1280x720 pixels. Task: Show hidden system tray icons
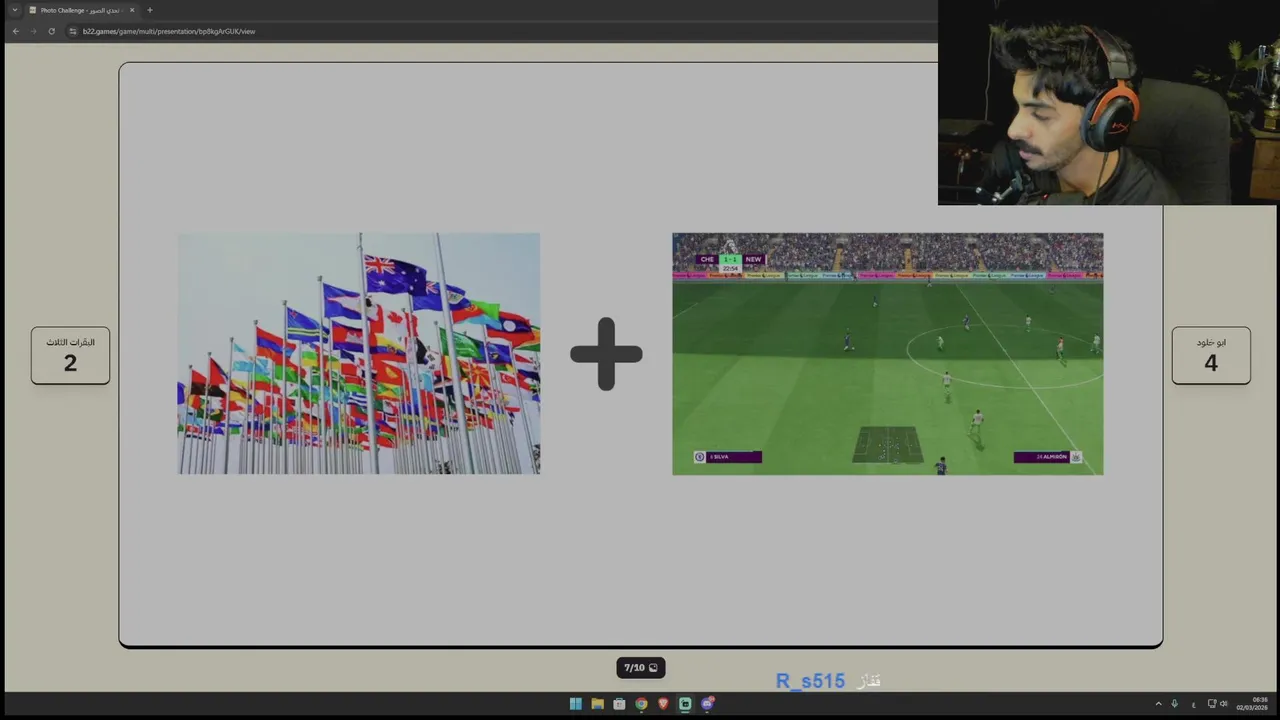[x=1158, y=704]
